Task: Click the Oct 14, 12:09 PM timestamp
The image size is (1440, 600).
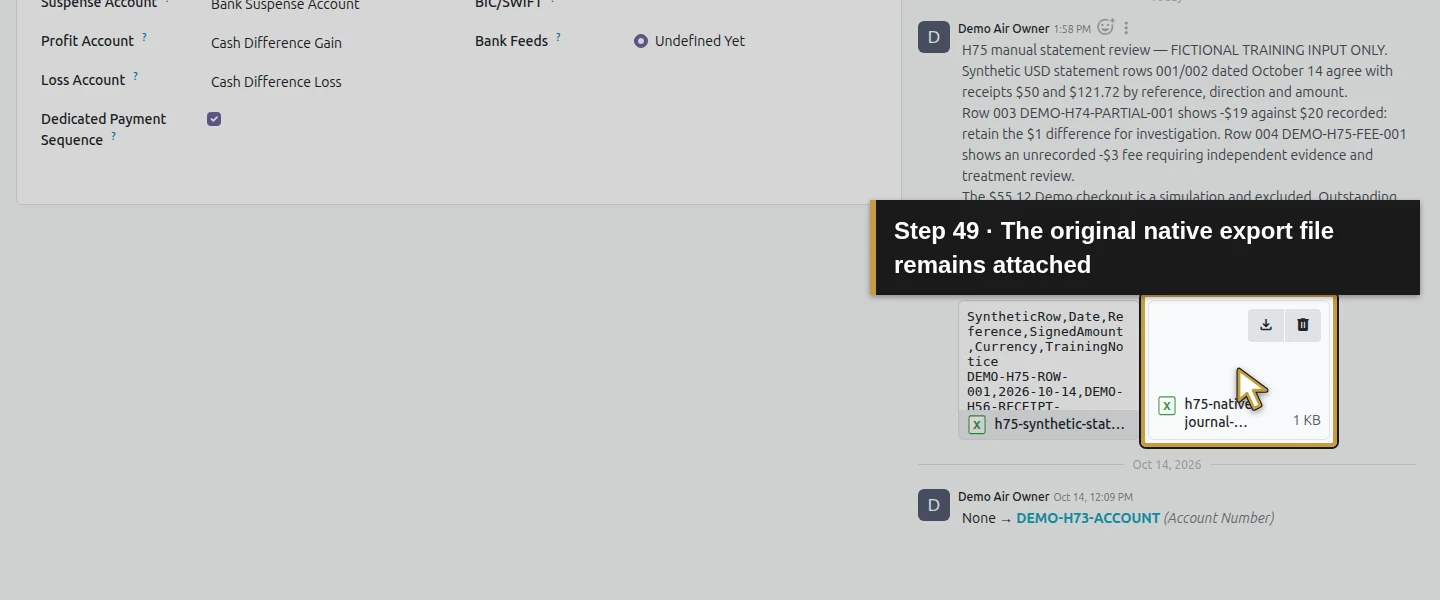Action: click(x=1093, y=497)
